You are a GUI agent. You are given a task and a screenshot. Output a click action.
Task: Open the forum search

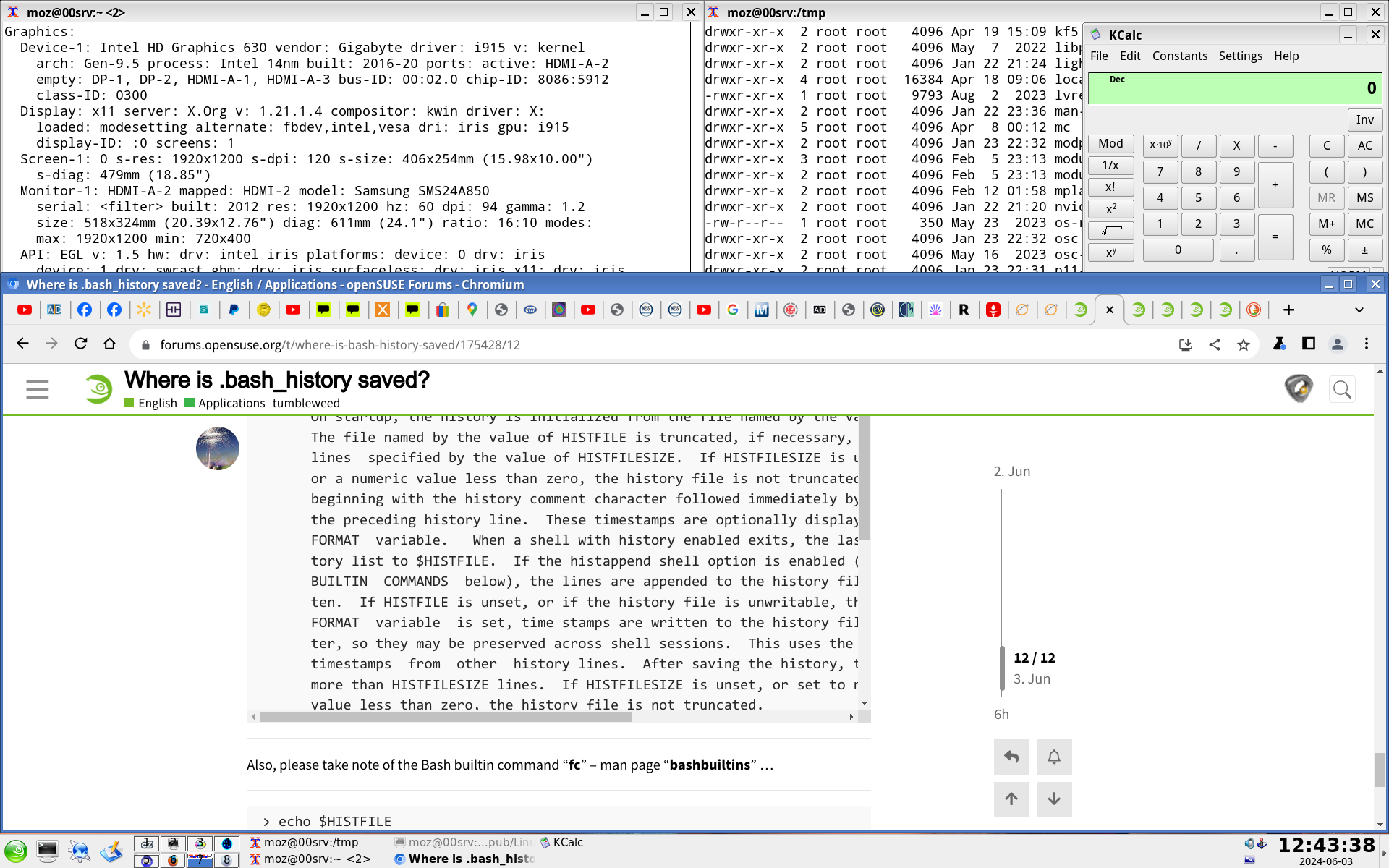pyautogui.click(x=1342, y=389)
